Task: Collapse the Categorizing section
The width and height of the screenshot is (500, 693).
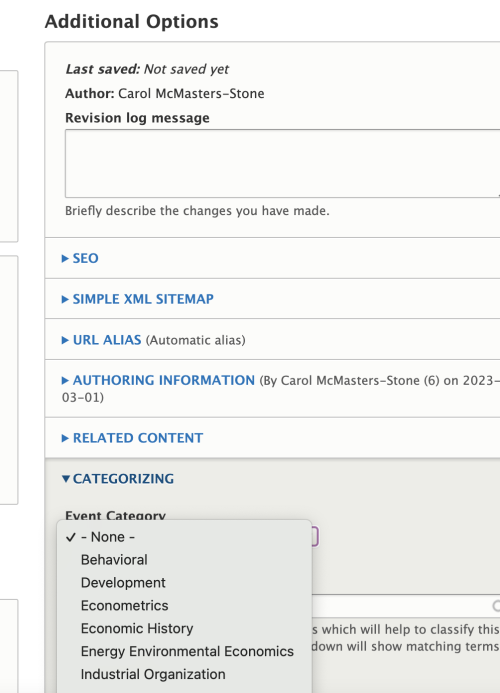Action: pyautogui.click(x=118, y=479)
